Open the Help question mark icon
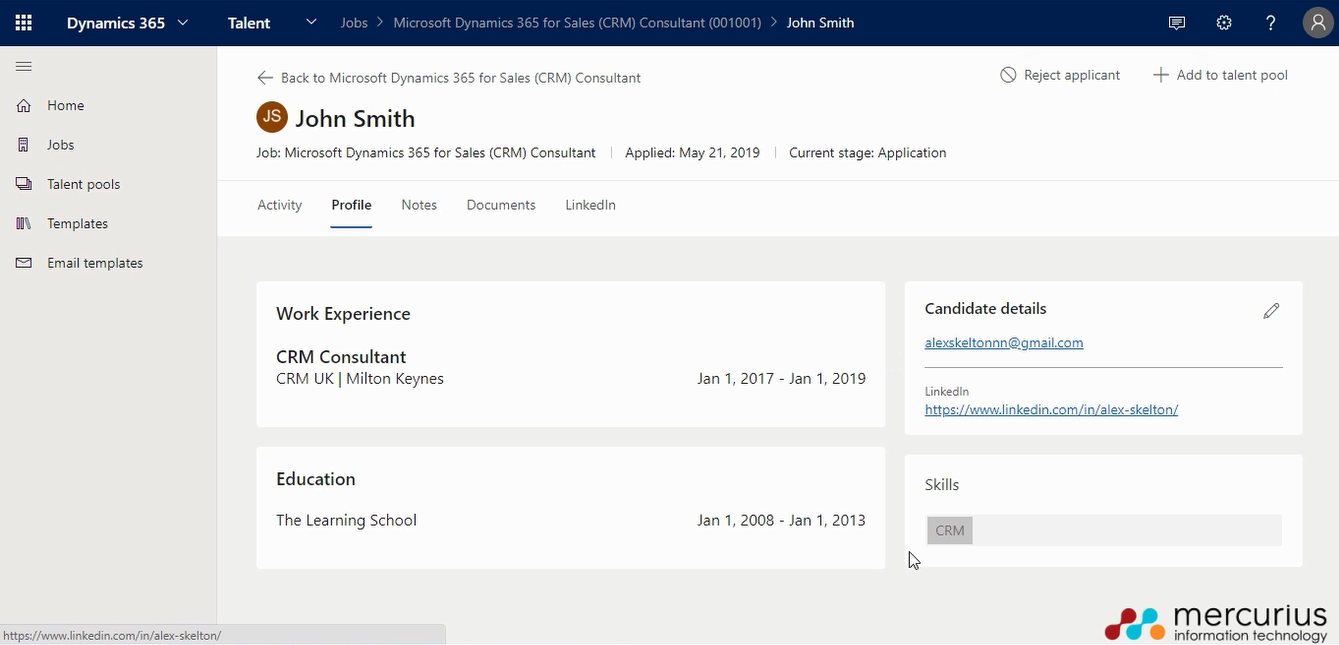This screenshot has height=645, width=1339. [x=1271, y=23]
